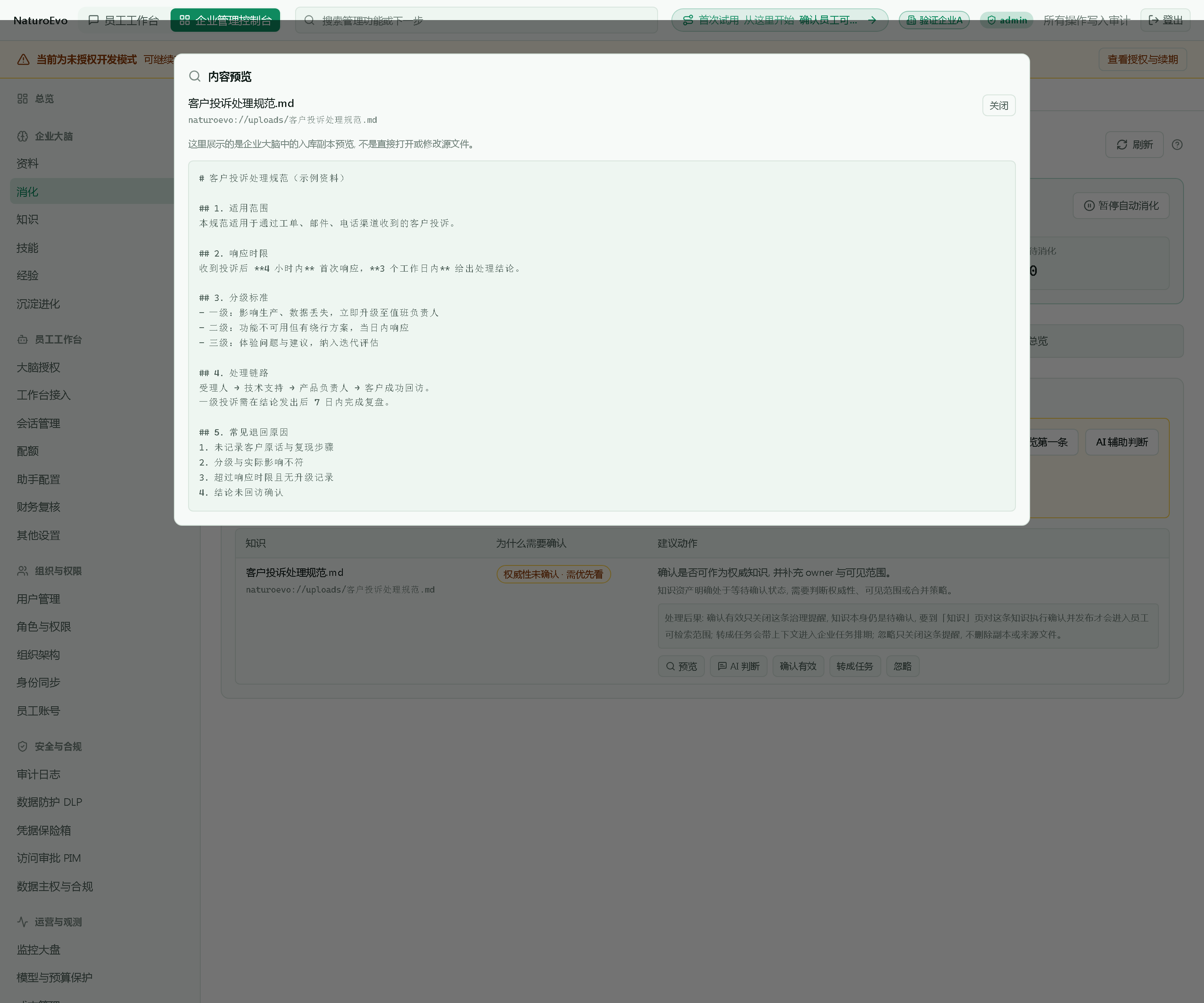Click the 权威性未确认 · 需优先看 badge
This screenshot has height=1003, width=1204.
[x=553, y=574]
